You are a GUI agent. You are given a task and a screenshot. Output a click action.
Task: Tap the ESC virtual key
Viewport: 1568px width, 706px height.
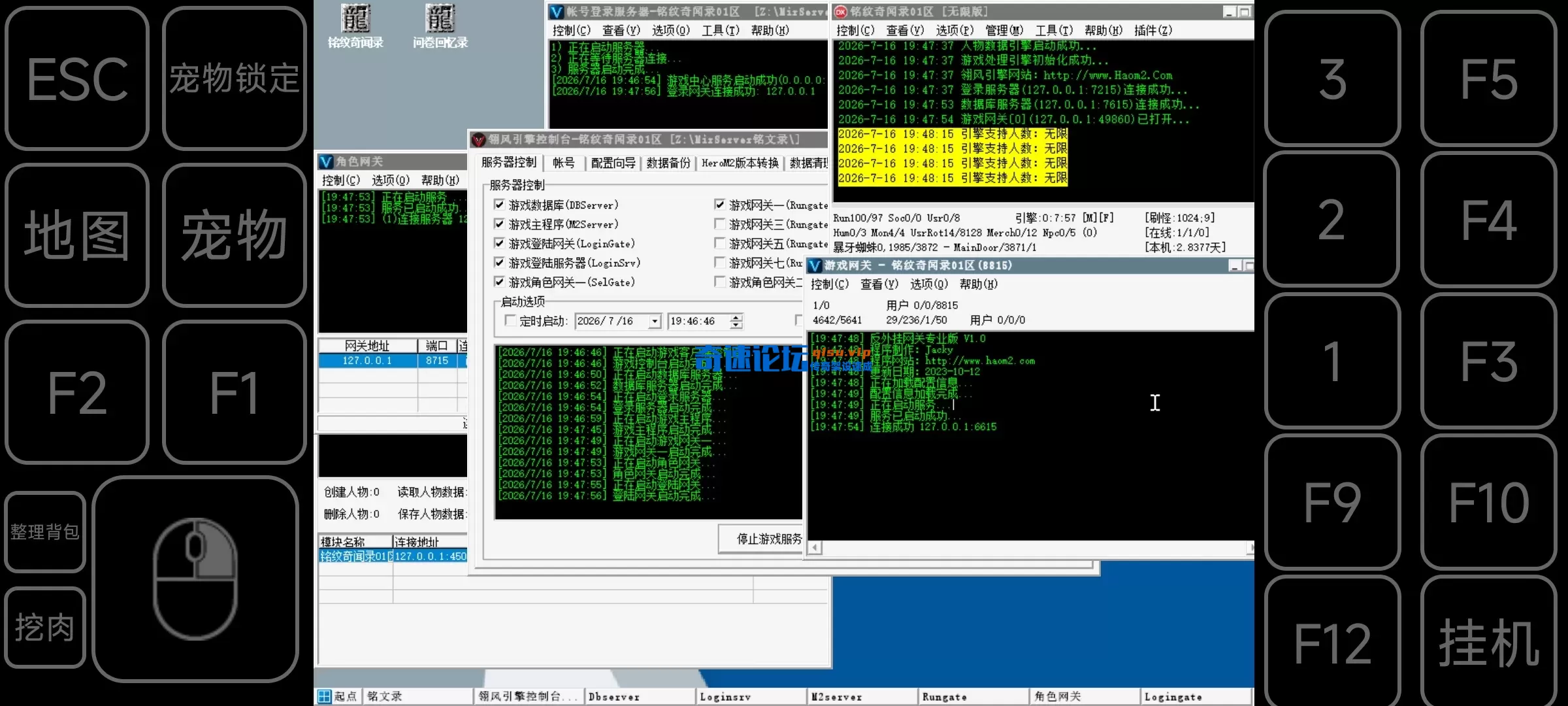point(77,78)
